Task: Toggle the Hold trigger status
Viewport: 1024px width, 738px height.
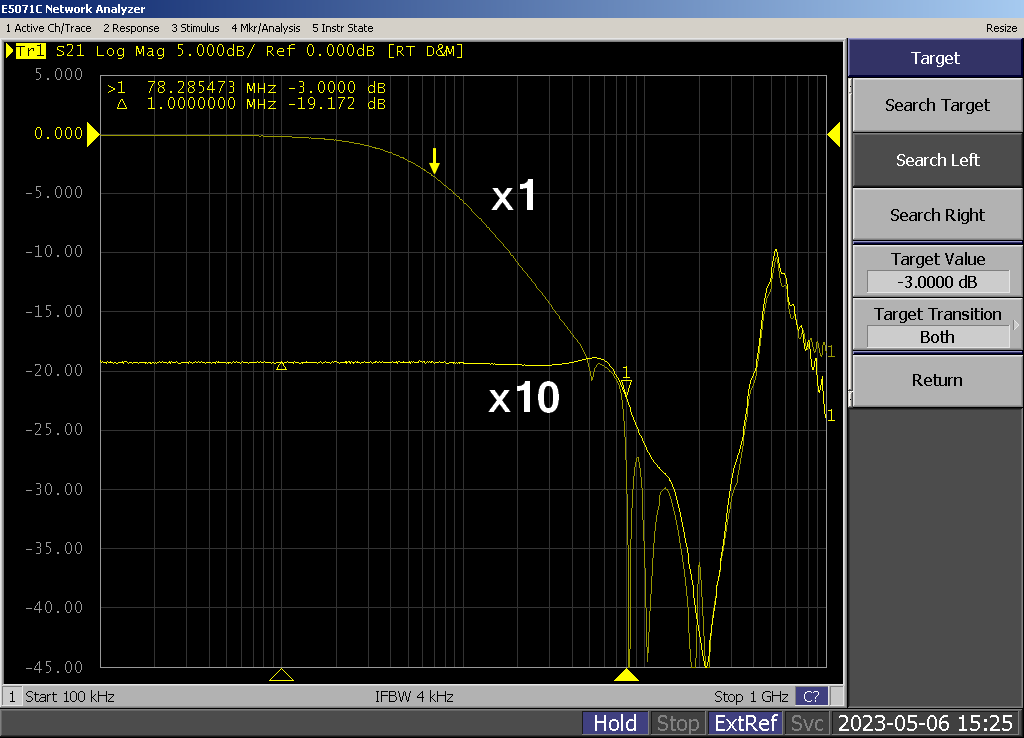Action: 615,723
